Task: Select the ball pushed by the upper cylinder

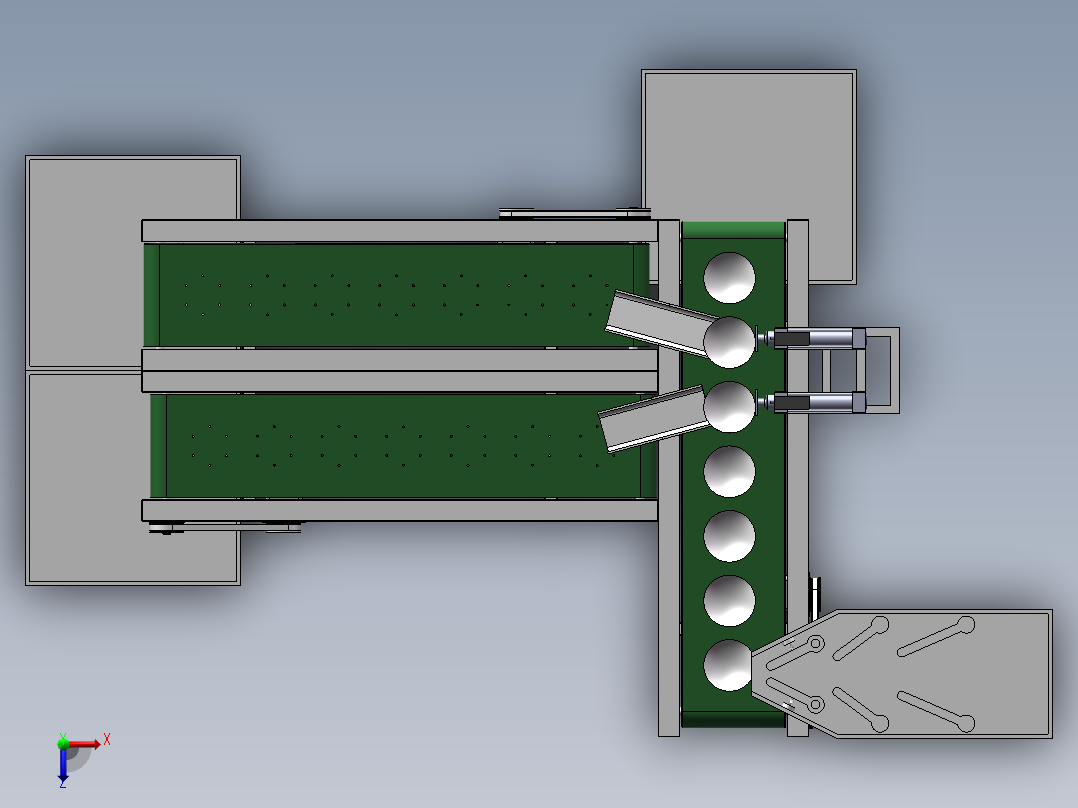Action: tap(729, 342)
